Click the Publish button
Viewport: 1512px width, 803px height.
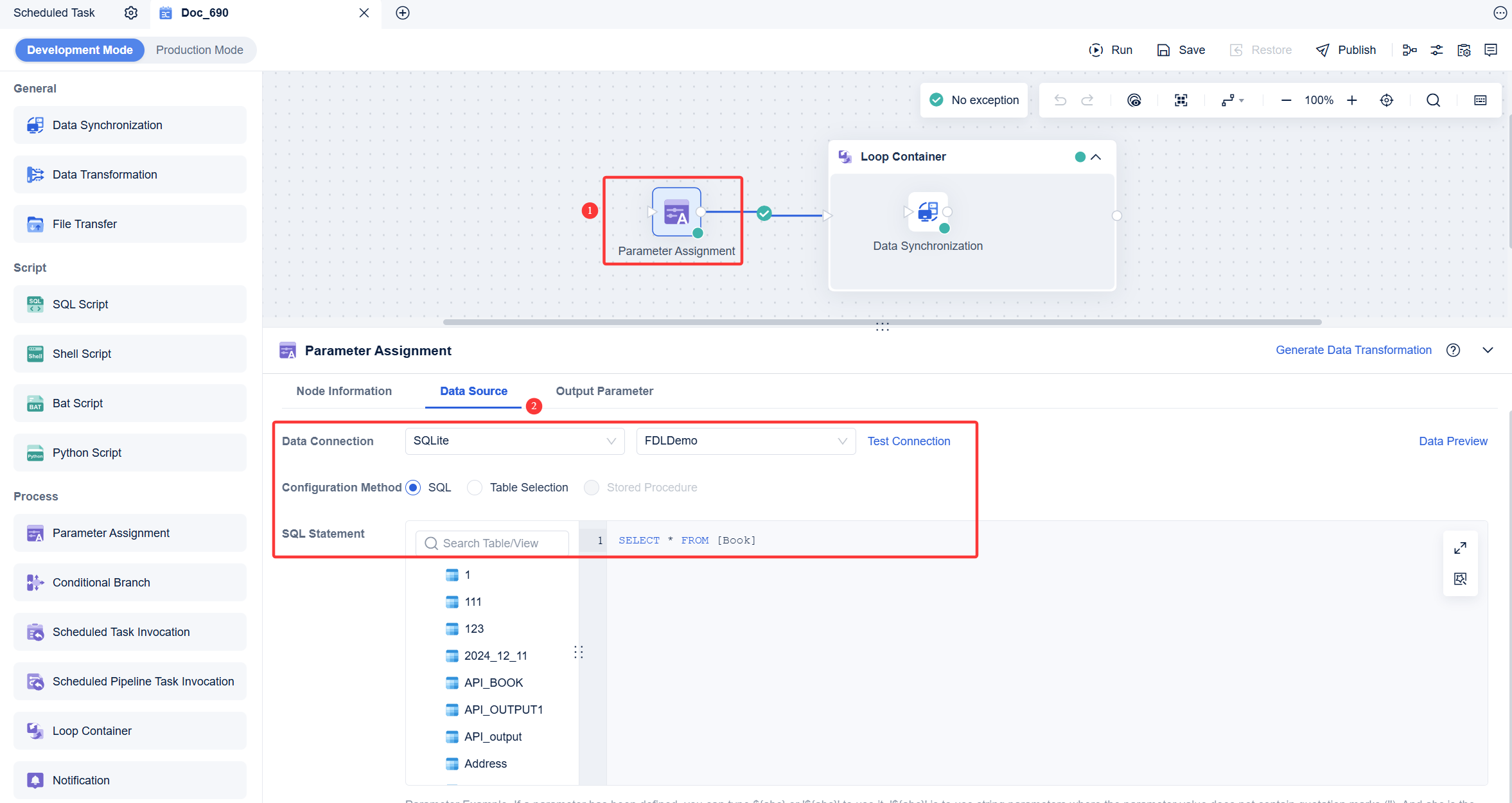point(1346,50)
